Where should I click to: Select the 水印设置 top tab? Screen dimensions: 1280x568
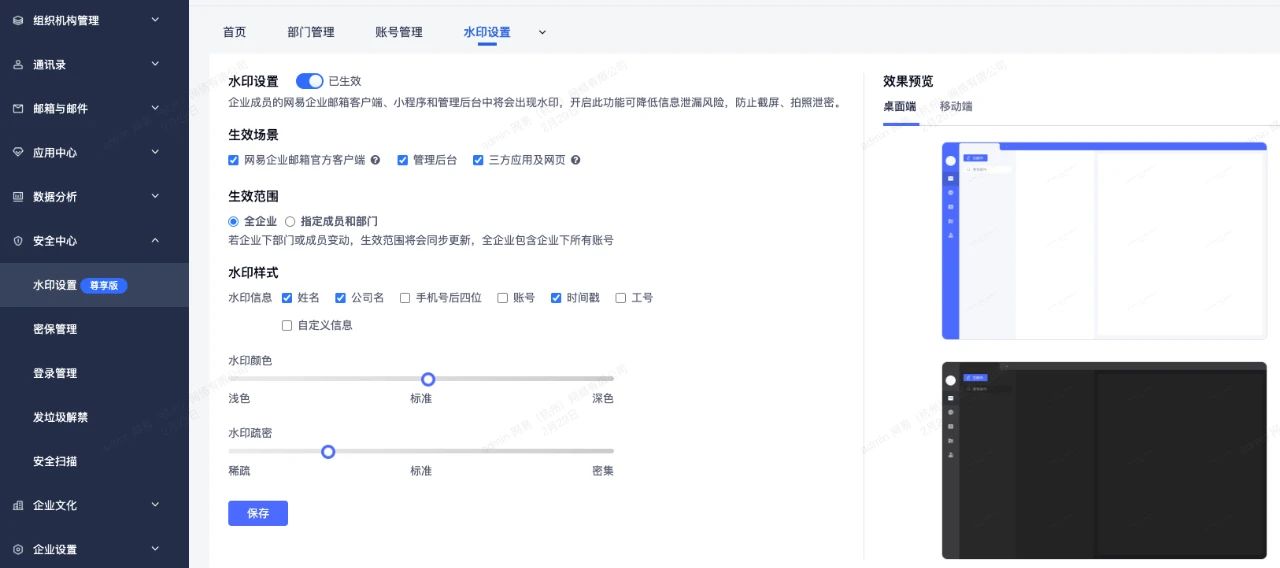tap(487, 32)
